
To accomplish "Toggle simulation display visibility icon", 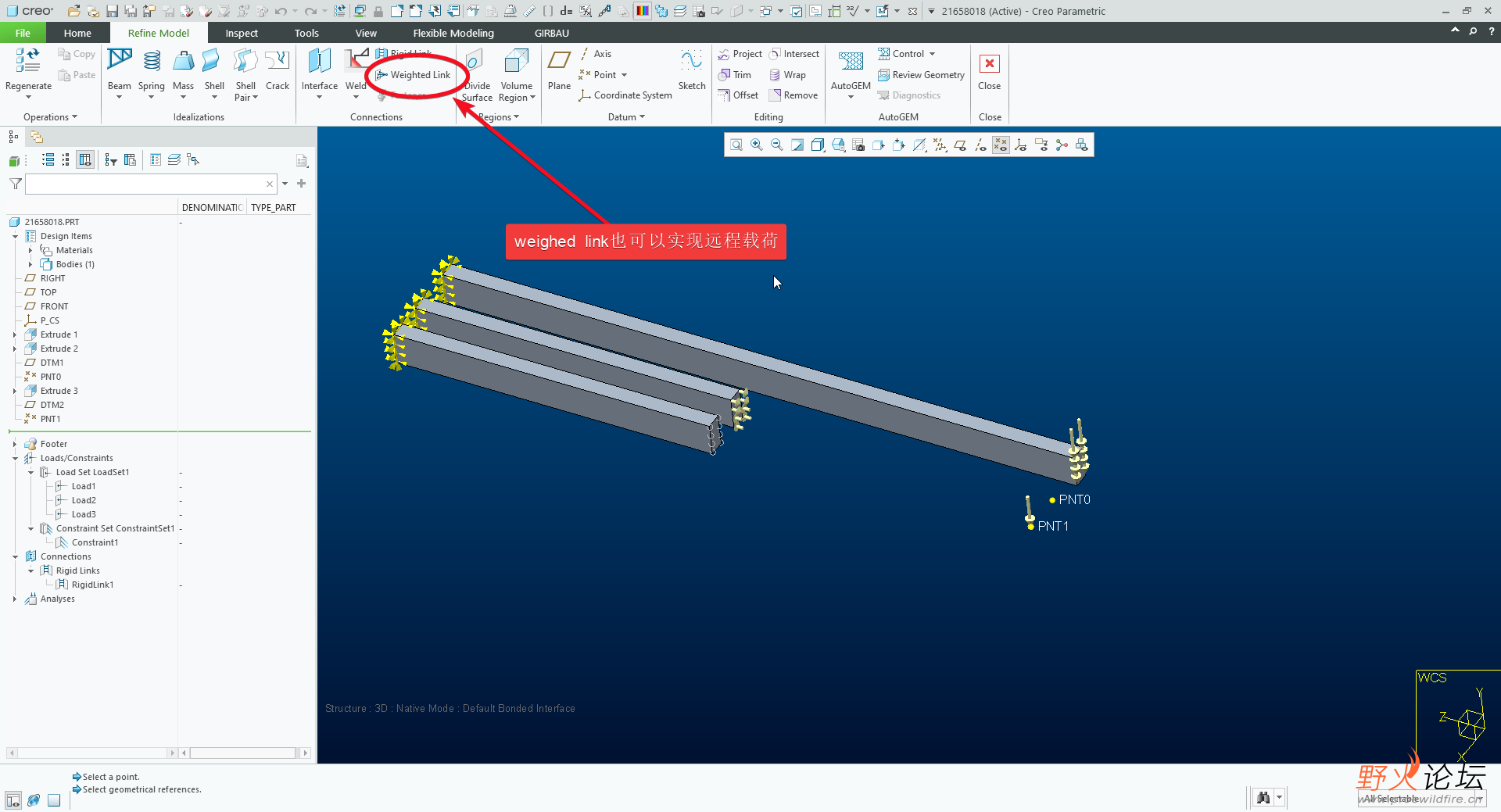I will point(1082,145).
